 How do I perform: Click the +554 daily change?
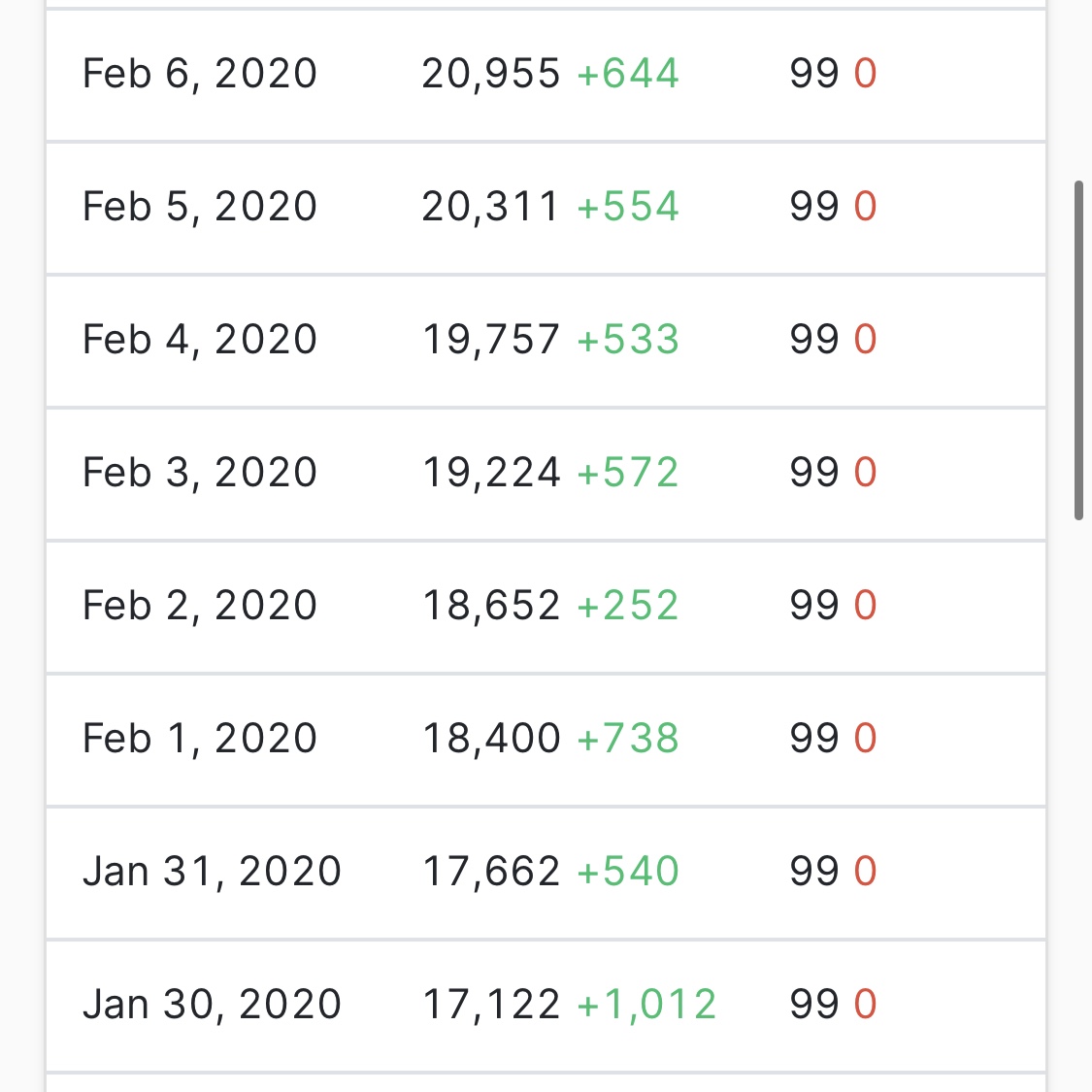coord(627,207)
